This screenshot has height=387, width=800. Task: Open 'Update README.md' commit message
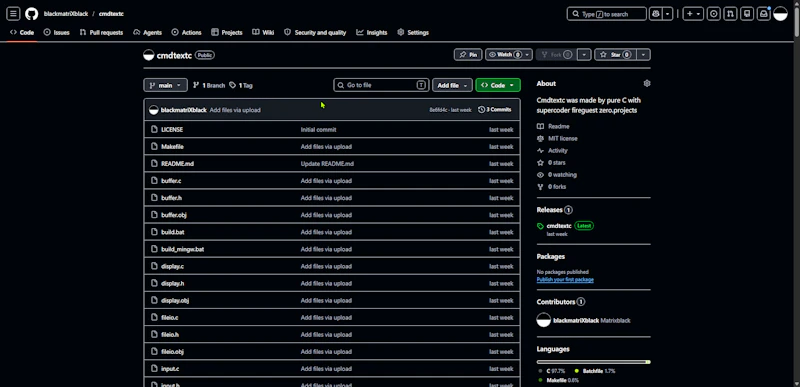[327, 164]
